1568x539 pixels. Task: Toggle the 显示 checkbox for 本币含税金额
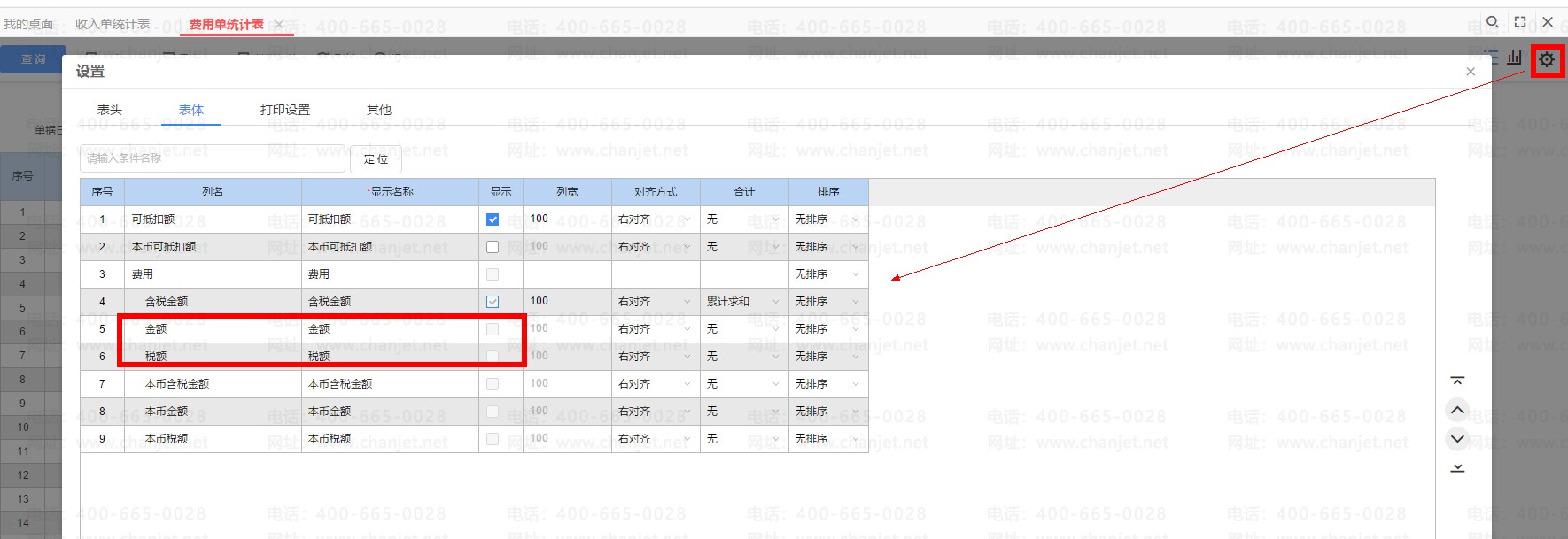(493, 384)
